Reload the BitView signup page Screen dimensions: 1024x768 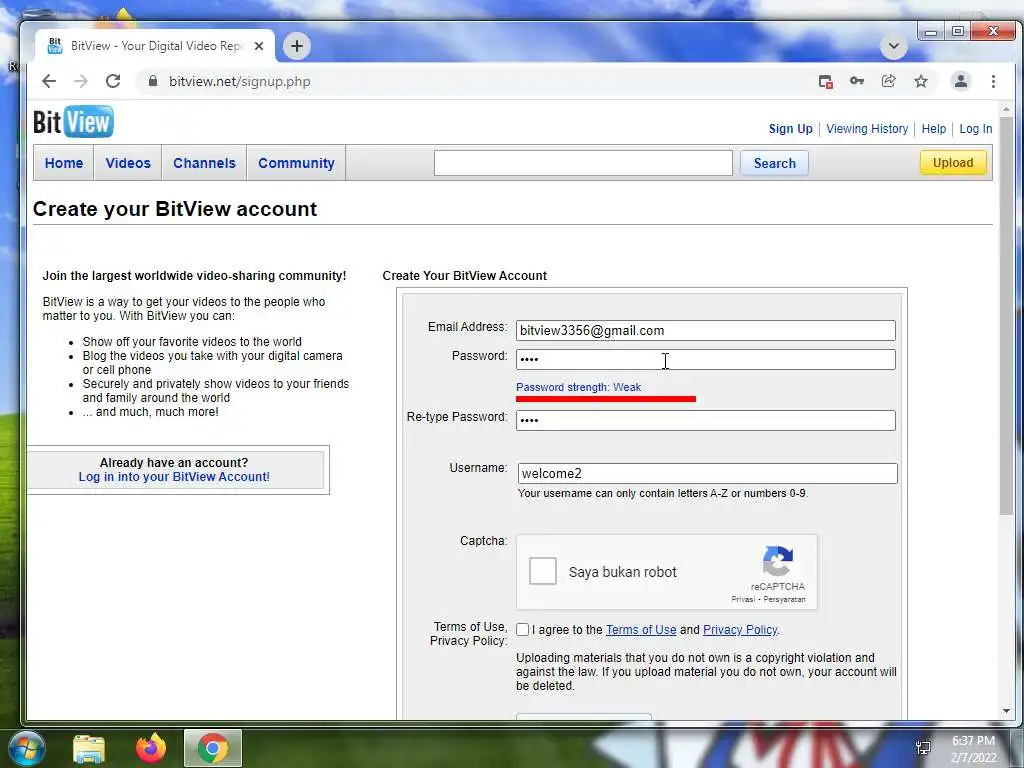point(113,81)
